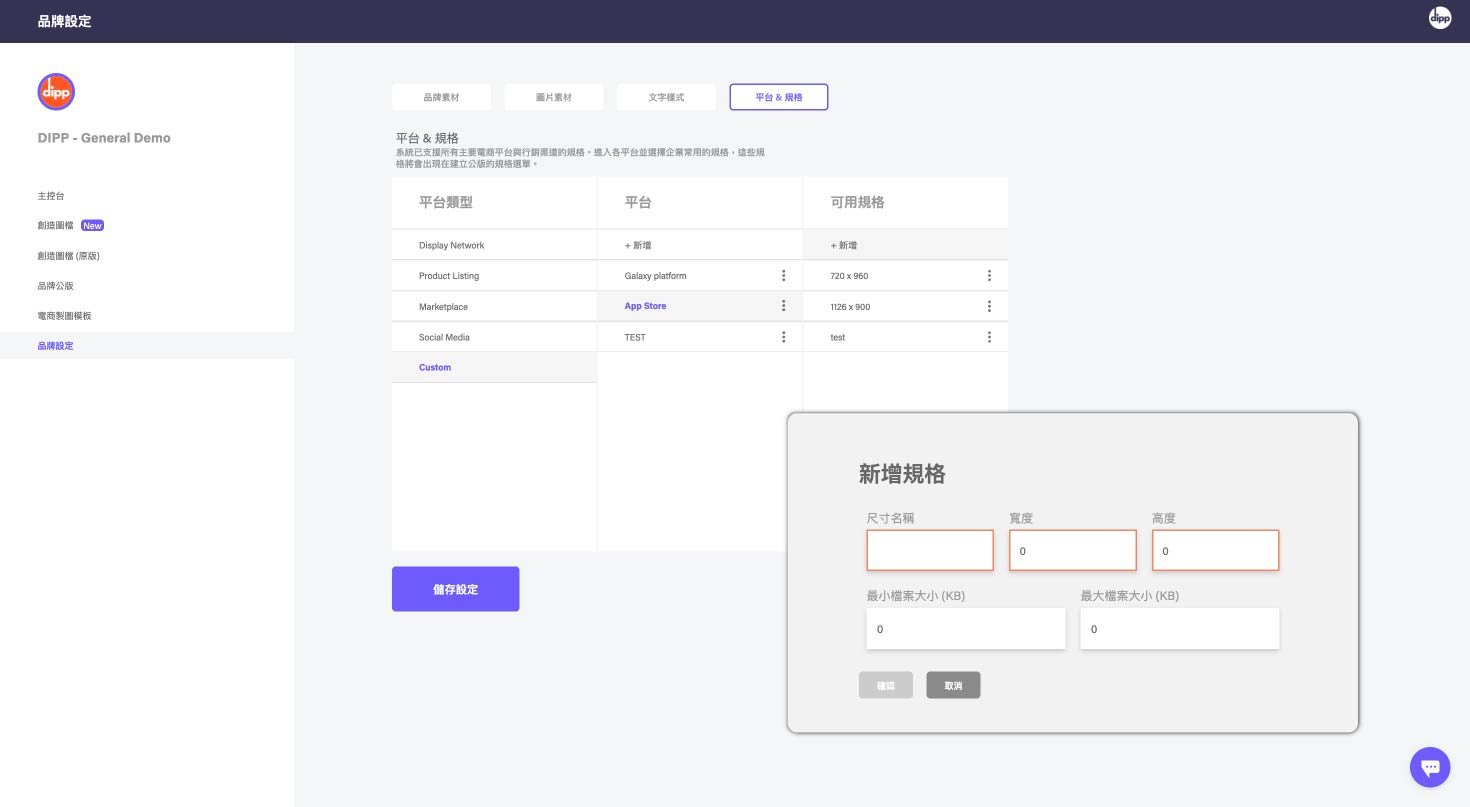This screenshot has height=807, width=1470.
Task: Click + 新增 under 平台 column
Action: coord(699,245)
